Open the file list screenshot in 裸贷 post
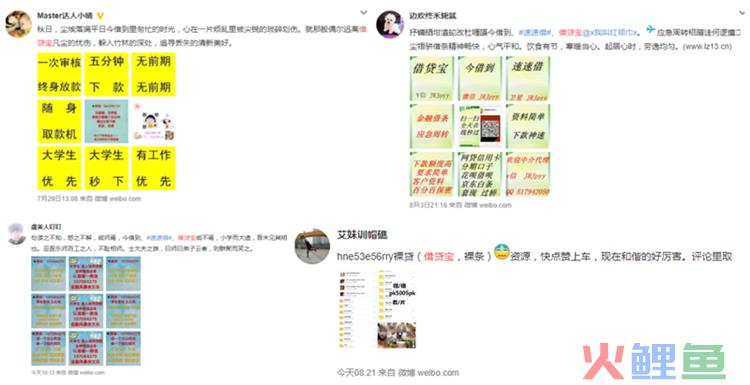This screenshot has height=385, width=750. (x=377, y=310)
